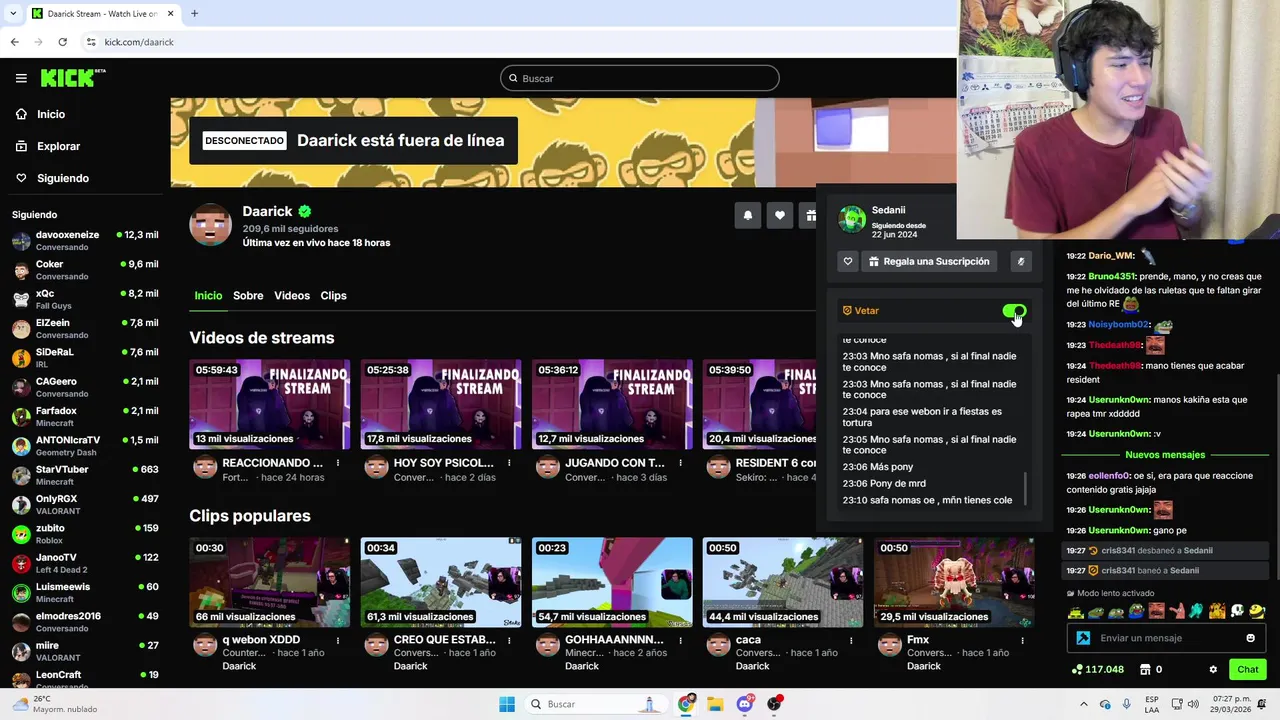Click the Enviar un mensaje chat input

(1166, 638)
